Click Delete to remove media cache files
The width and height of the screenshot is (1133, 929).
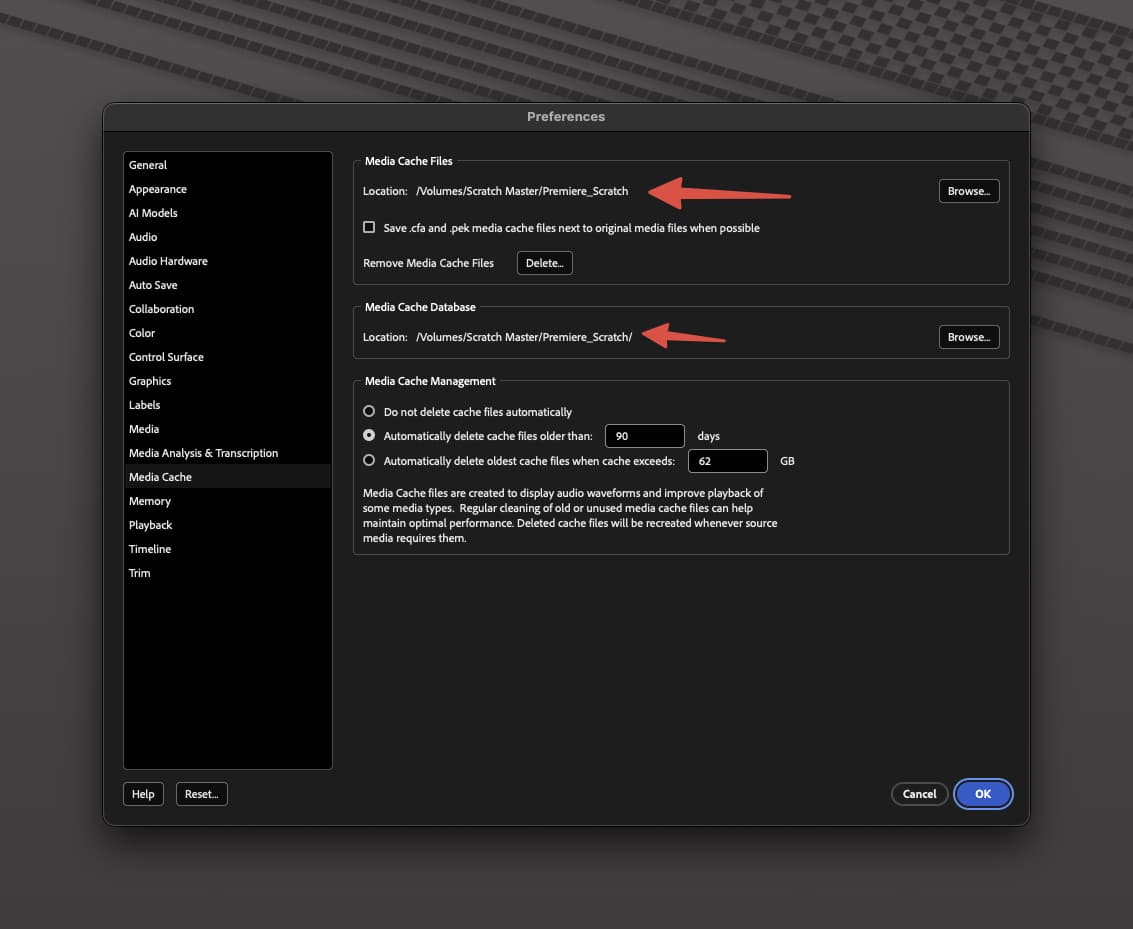(544, 263)
